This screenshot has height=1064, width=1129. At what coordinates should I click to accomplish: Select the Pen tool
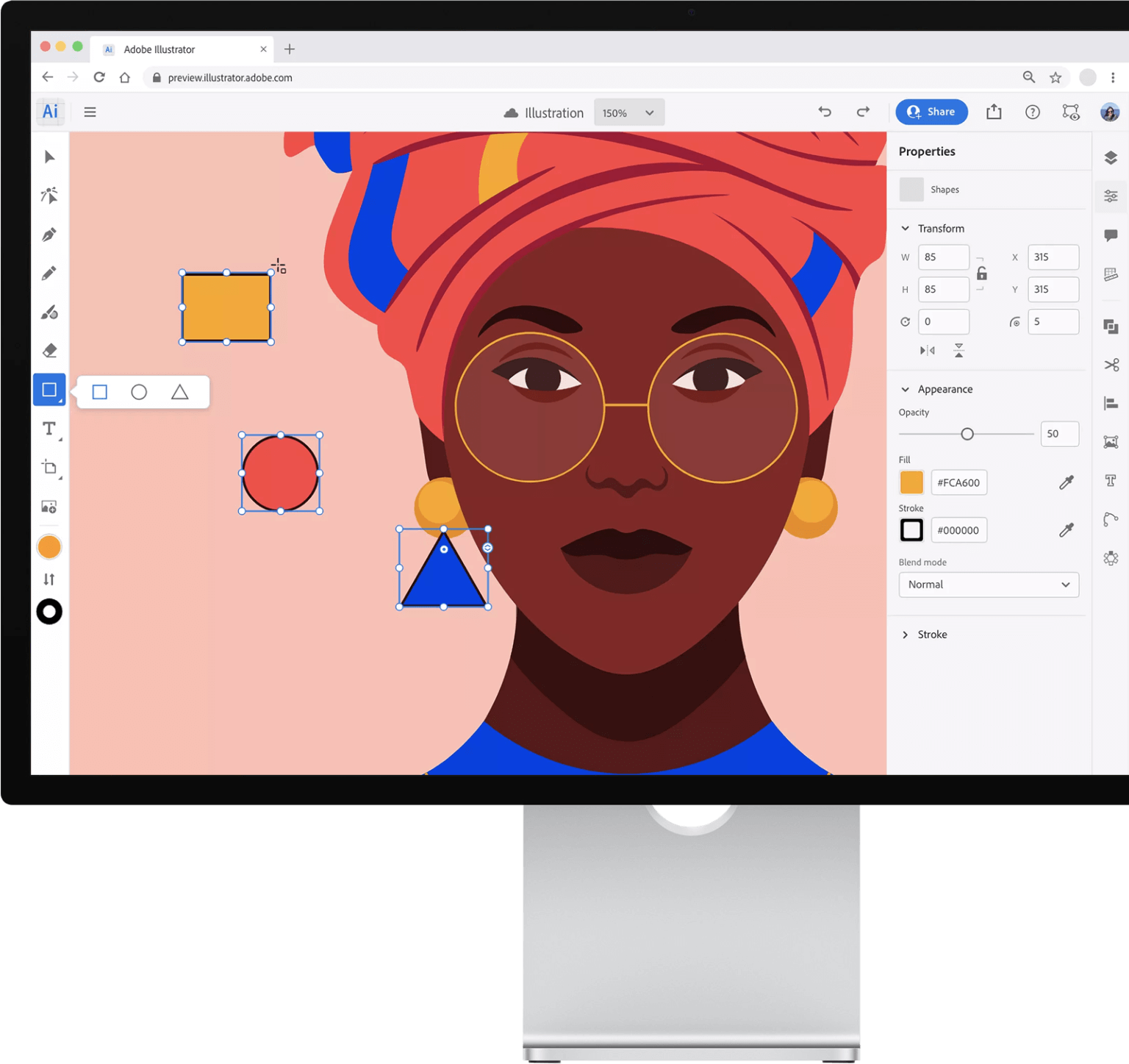tap(49, 233)
